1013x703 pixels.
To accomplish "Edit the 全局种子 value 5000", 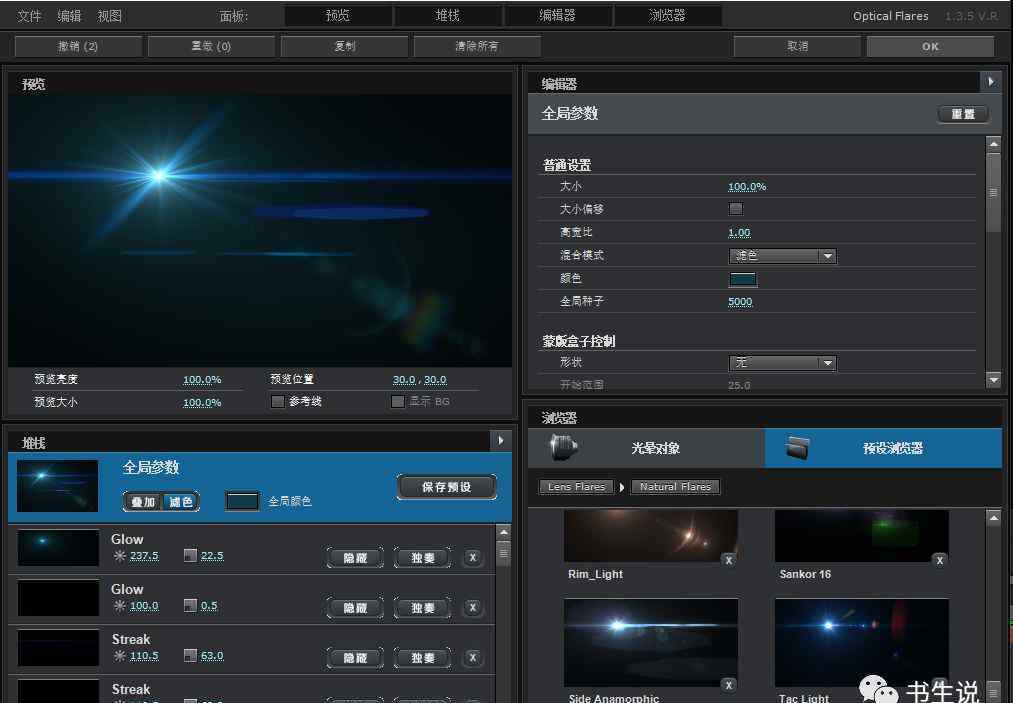I will click(740, 302).
